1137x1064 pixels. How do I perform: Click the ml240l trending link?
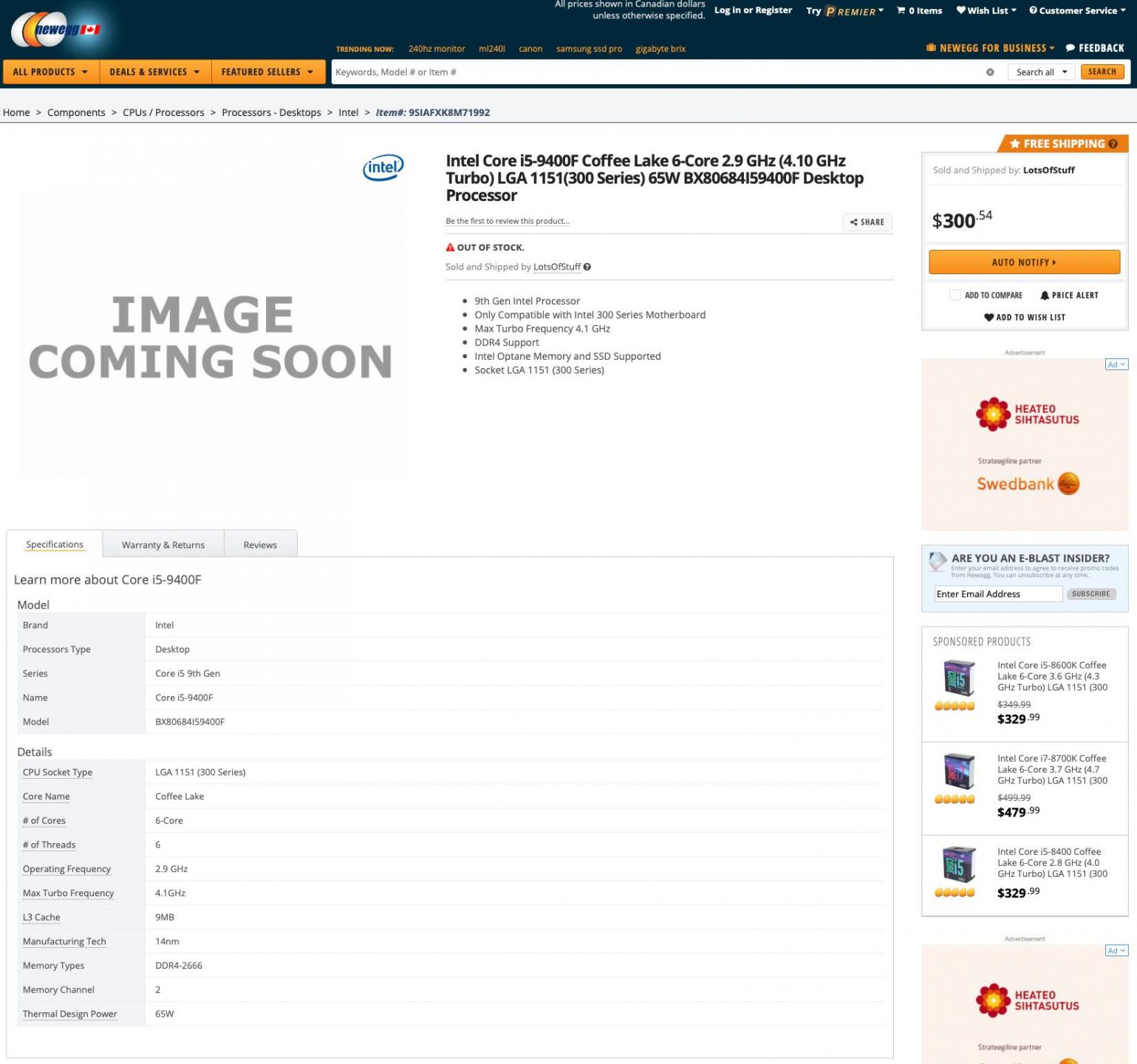point(492,49)
